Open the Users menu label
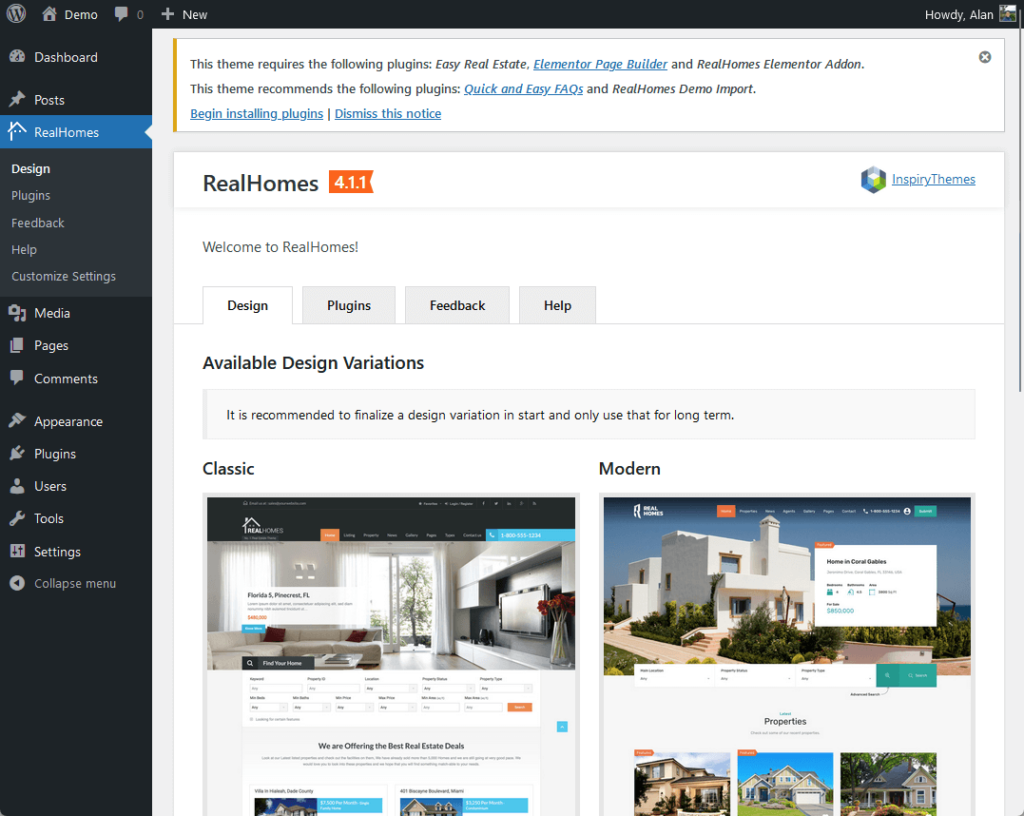 (50, 486)
